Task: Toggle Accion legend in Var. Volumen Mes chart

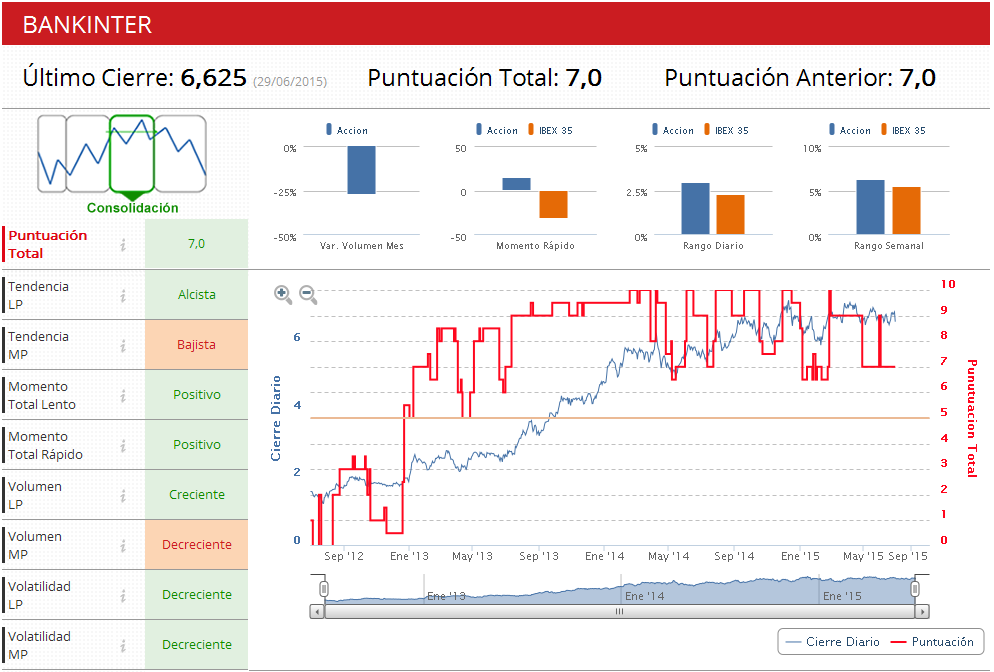Action: (x=347, y=130)
